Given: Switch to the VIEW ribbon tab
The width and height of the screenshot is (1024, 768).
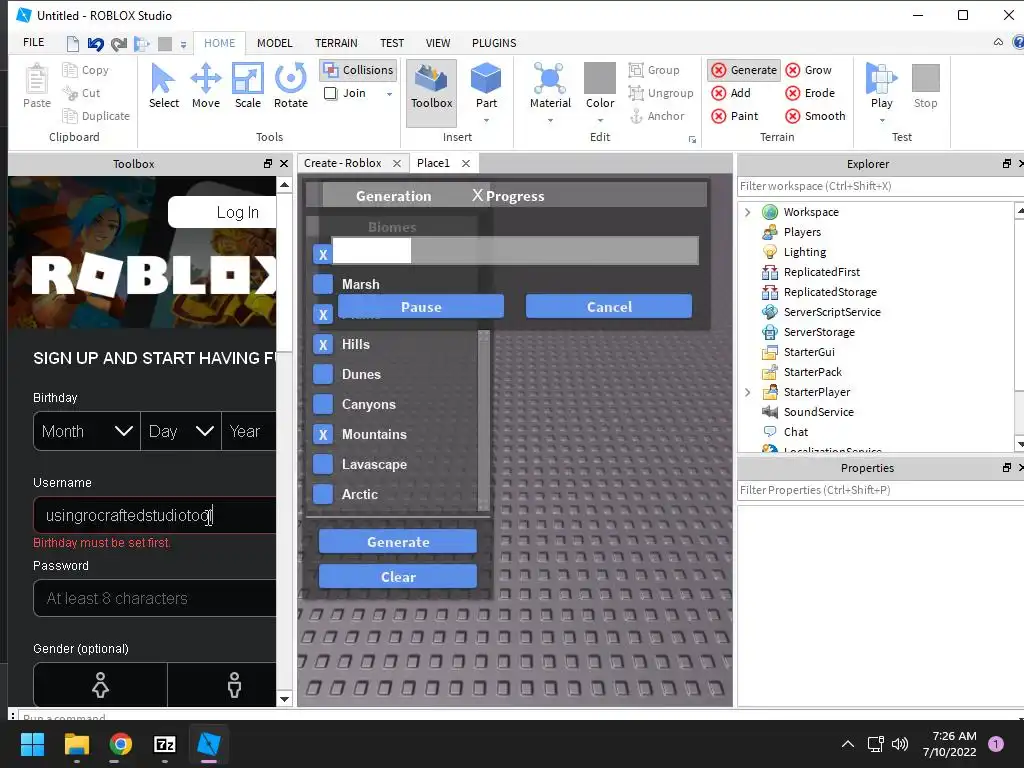Looking at the screenshot, I should pos(438,43).
